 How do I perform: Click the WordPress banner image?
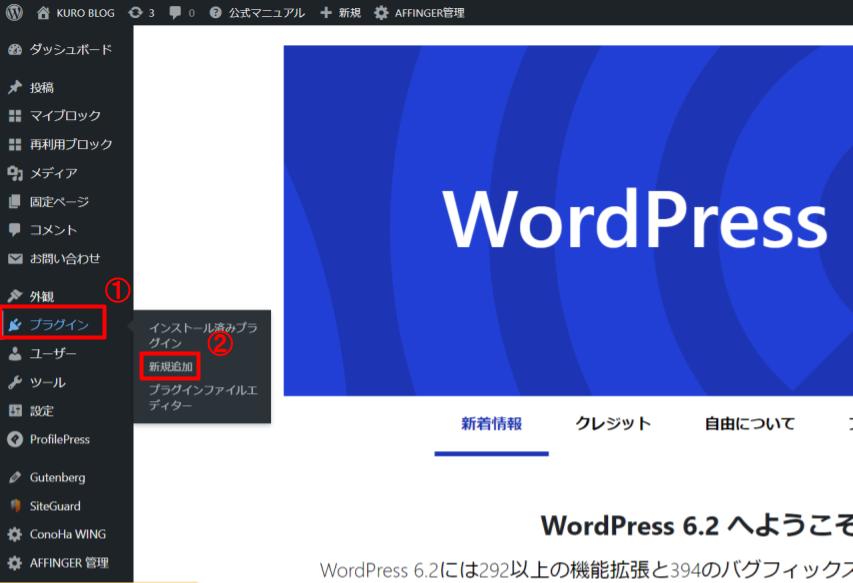tap(568, 221)
